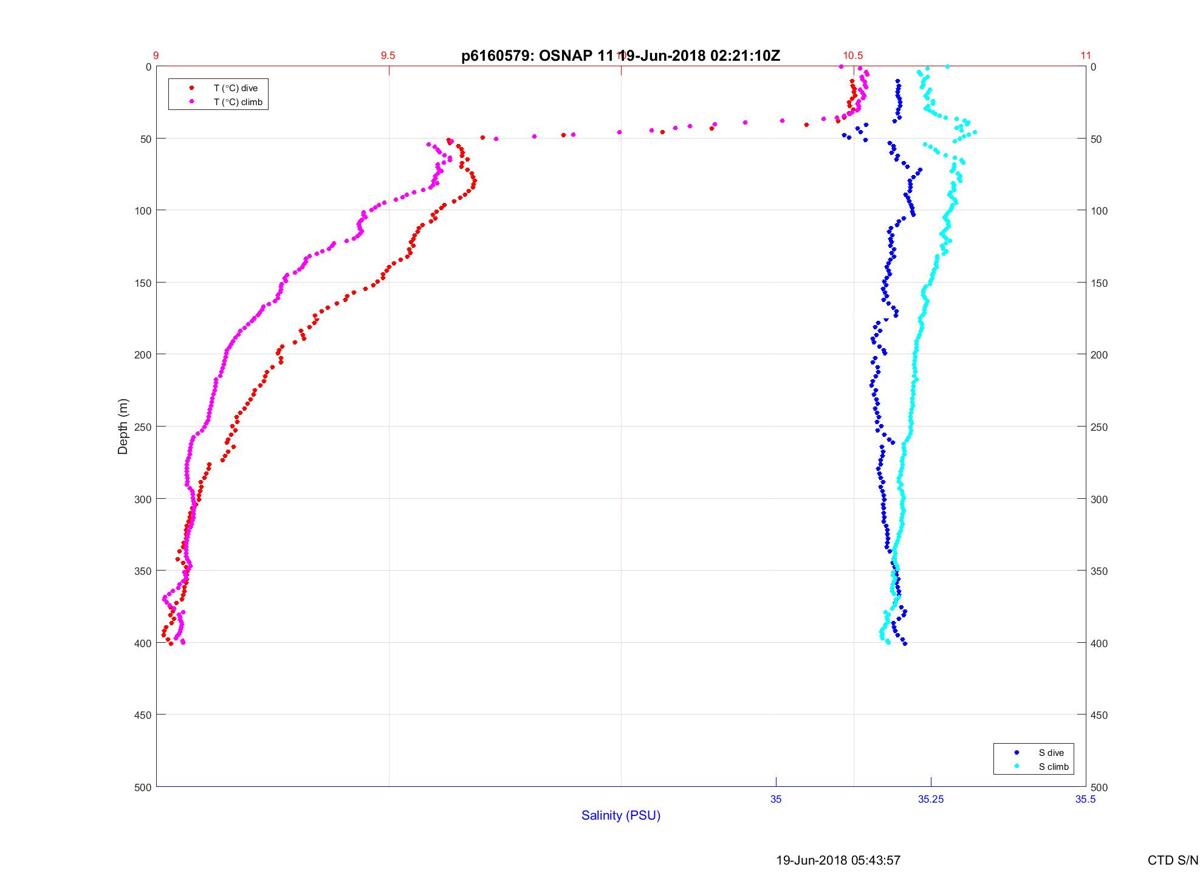Pick the red marker beside 'T (°C) dive'
This screenshot has height=885, width=1200.
(x=190, y=88)
